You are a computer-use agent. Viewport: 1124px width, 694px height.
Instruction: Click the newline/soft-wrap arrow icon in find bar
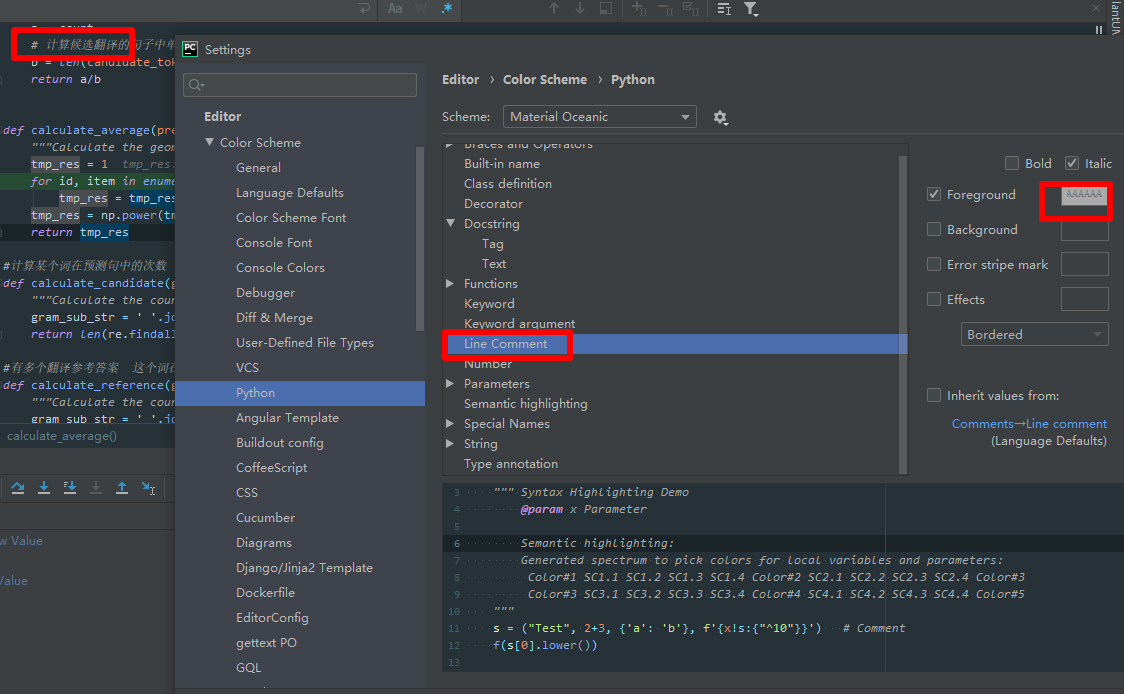point(364,9)
